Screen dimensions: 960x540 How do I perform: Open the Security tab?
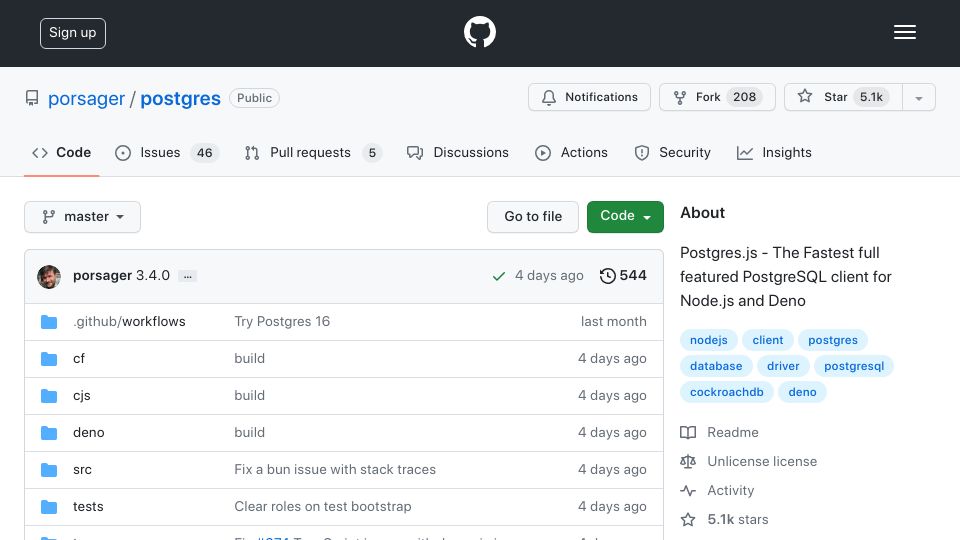[x=672, y=152]
